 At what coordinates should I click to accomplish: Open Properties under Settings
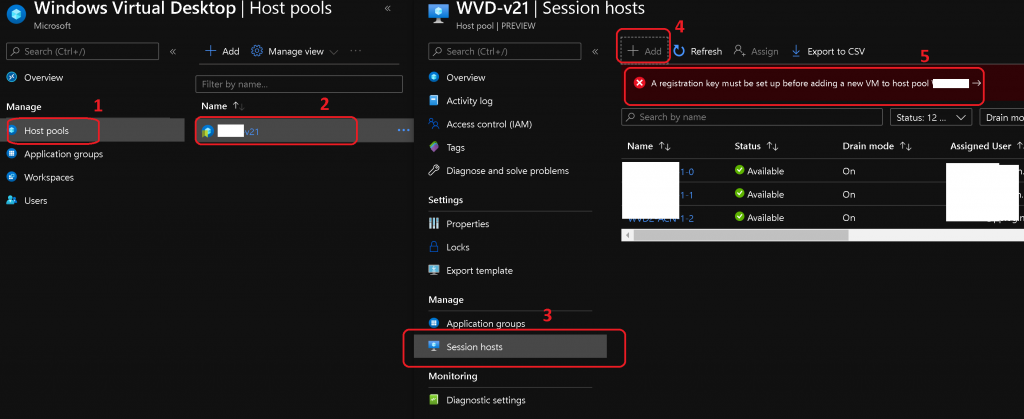pos(468,224)
